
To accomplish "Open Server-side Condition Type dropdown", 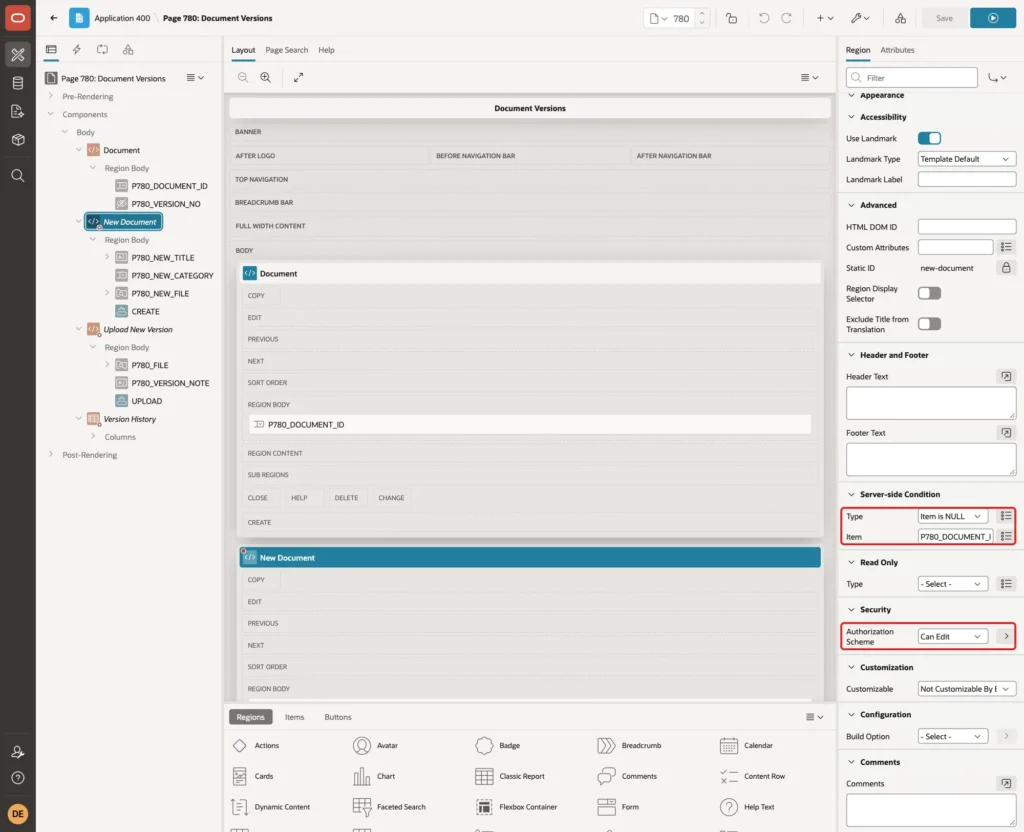I will point(952,516).
